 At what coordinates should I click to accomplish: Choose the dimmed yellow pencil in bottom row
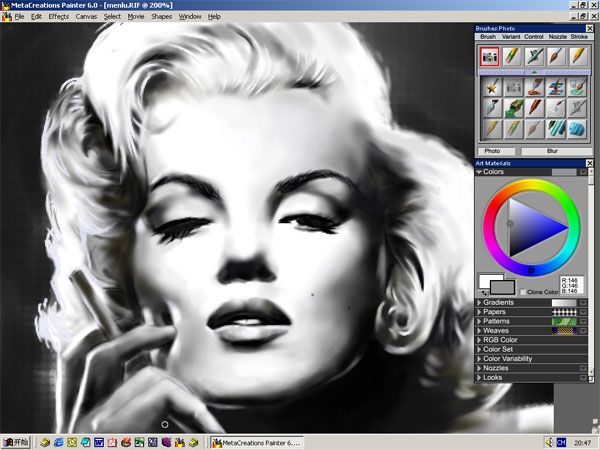click(x=492, y=129)
